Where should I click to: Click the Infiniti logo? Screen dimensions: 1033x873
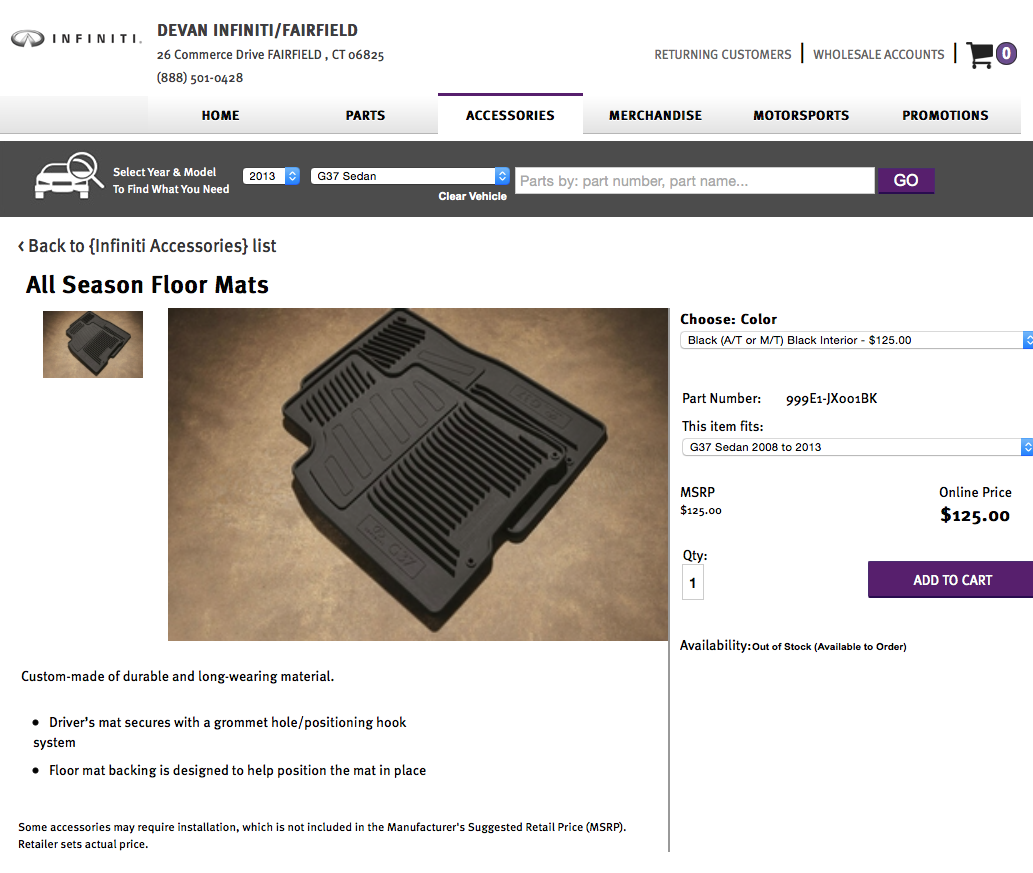coord(76,39)
